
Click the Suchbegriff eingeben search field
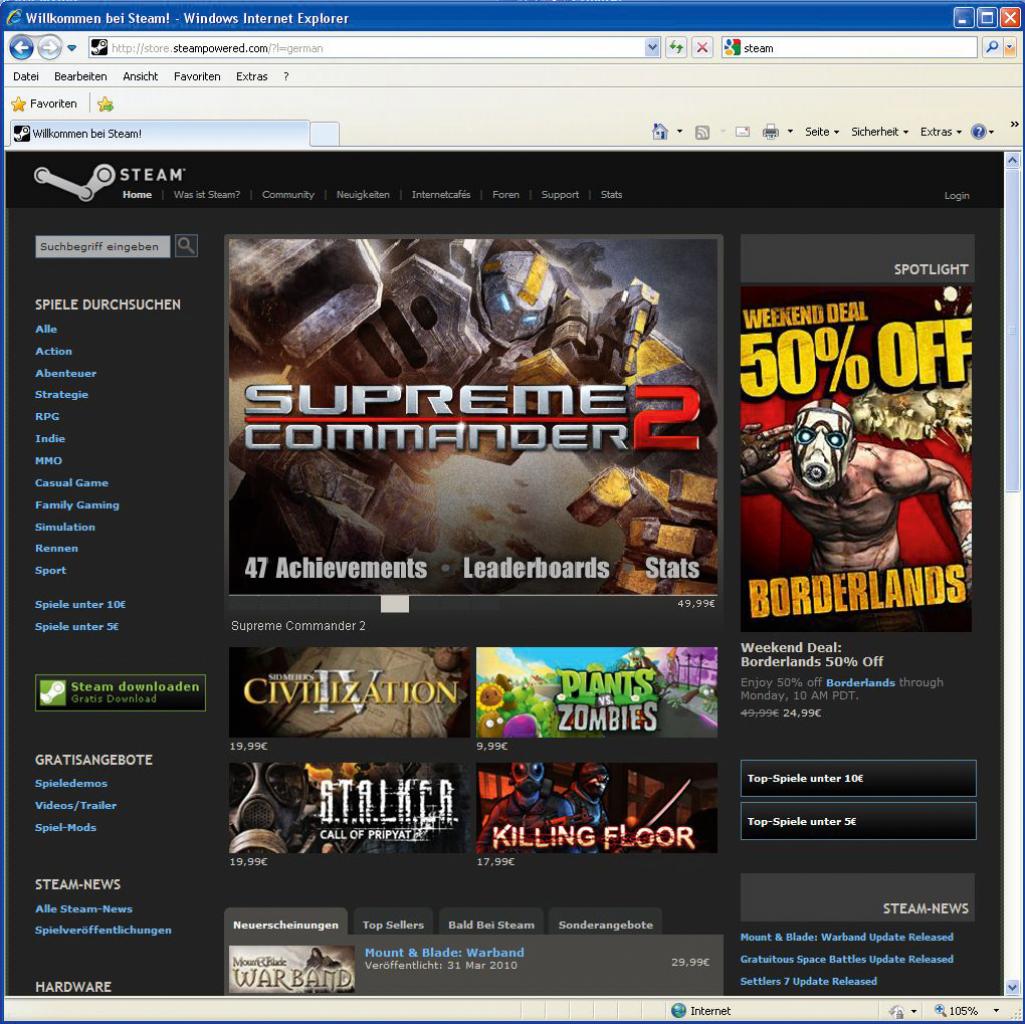103,247
